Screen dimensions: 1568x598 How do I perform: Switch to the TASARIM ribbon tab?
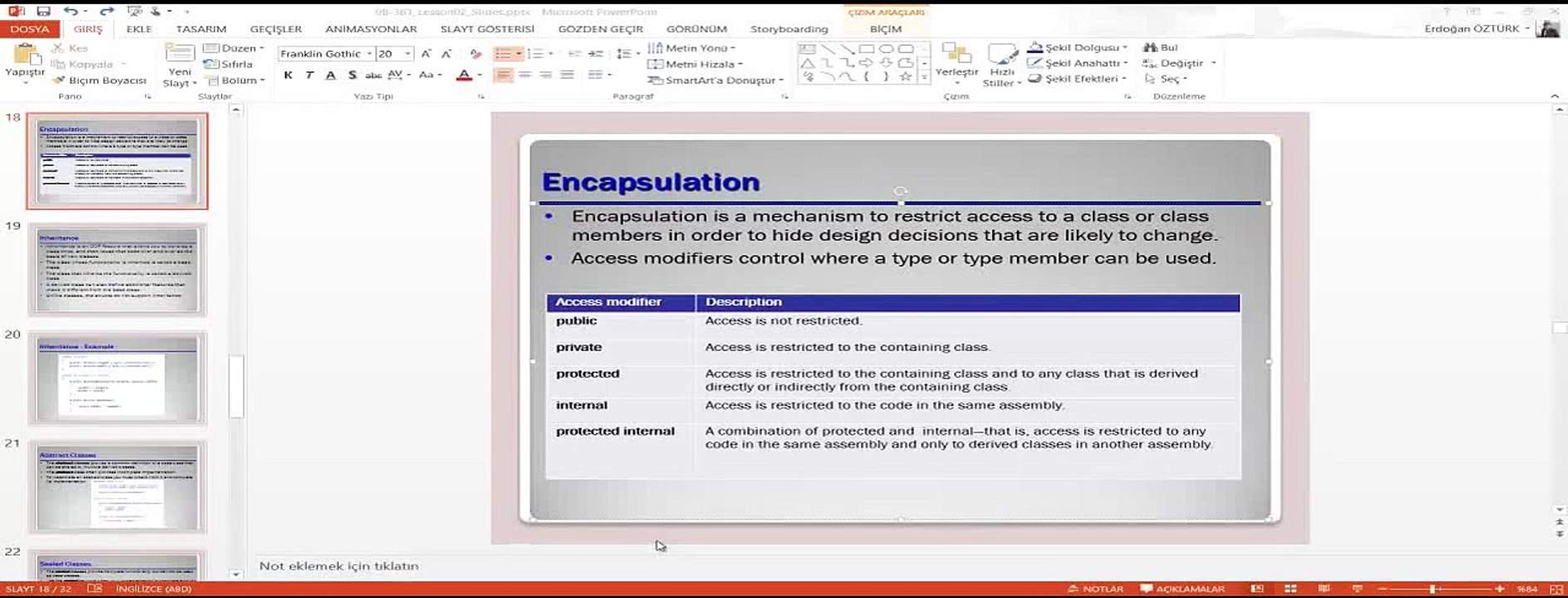201,29
